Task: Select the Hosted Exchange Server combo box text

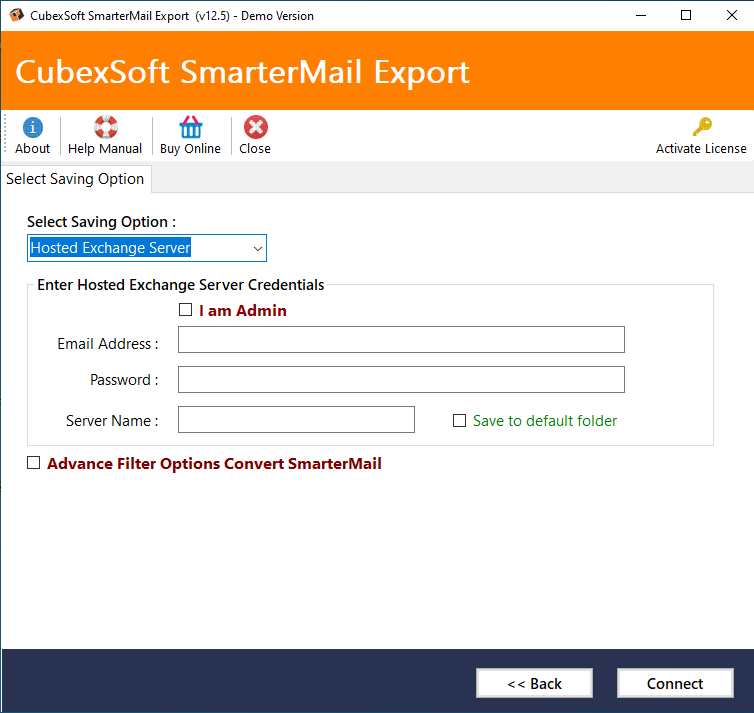Action: [110, 248]
